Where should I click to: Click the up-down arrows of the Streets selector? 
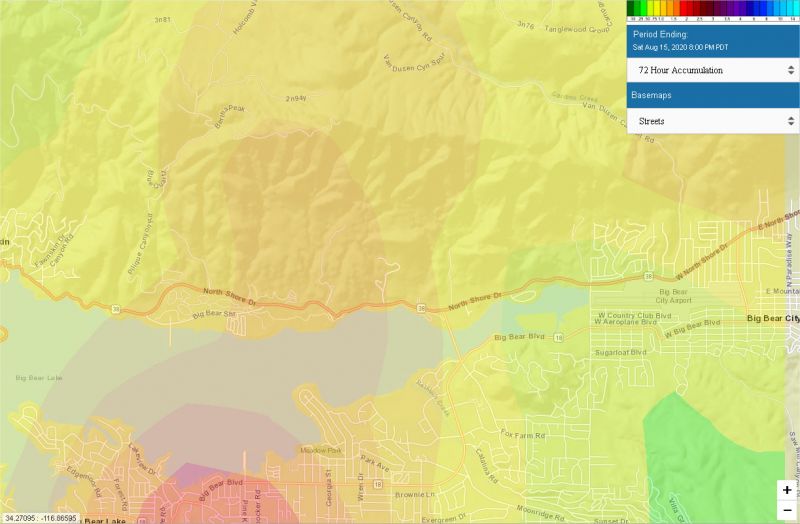(791, 121)
